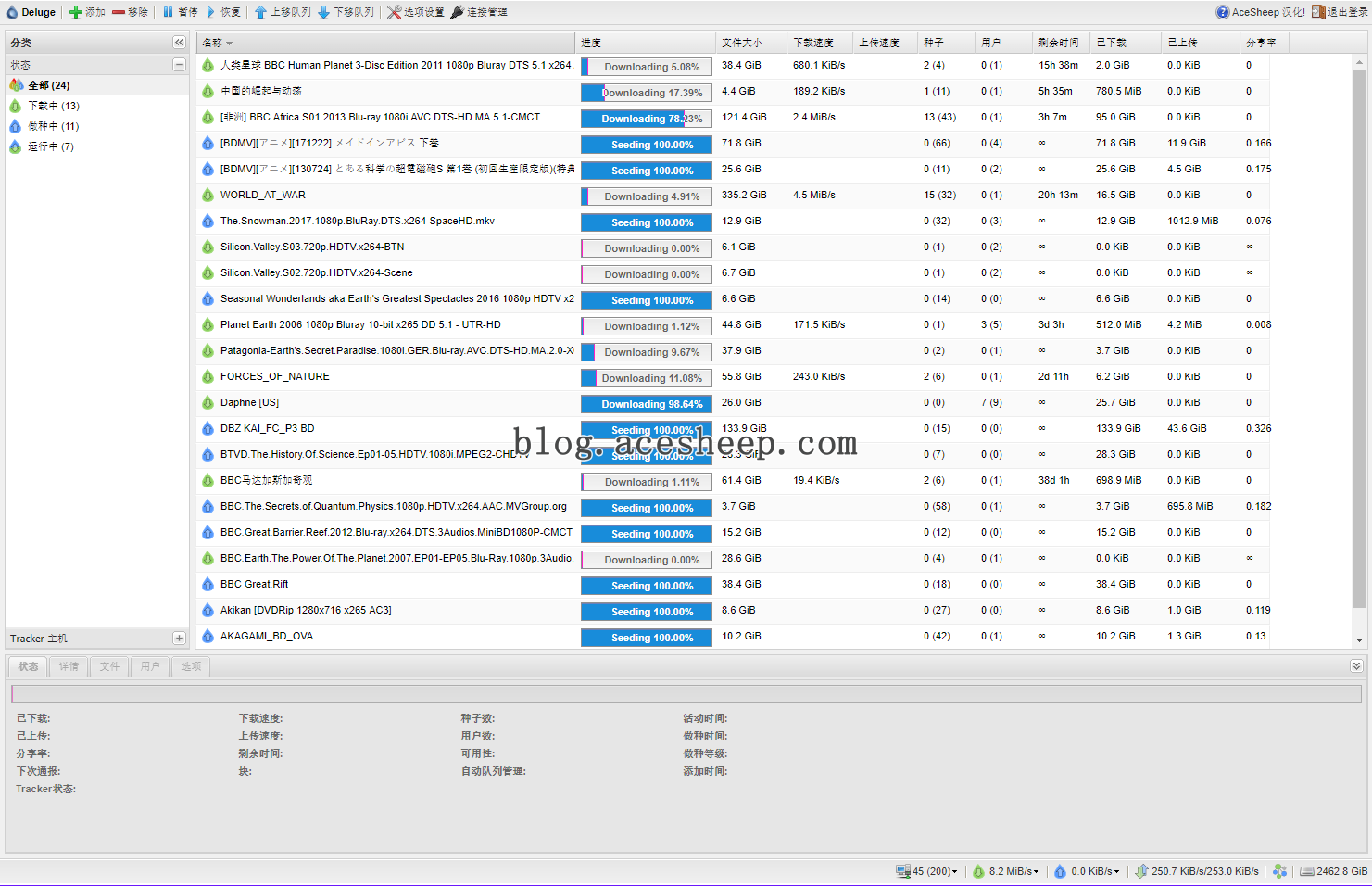1372x886 pixels.
Task: Sort by the 种子 column header
Action: 946,43
